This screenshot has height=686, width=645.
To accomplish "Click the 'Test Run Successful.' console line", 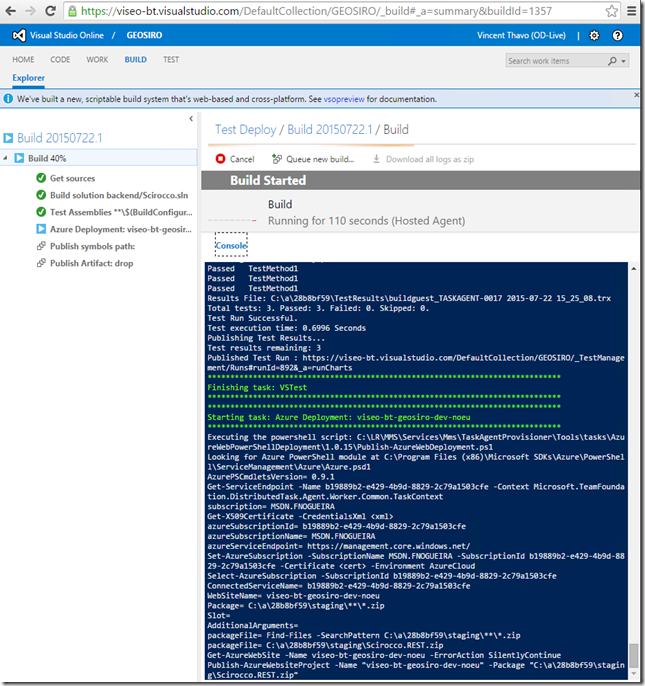I will tap(252, 318).
